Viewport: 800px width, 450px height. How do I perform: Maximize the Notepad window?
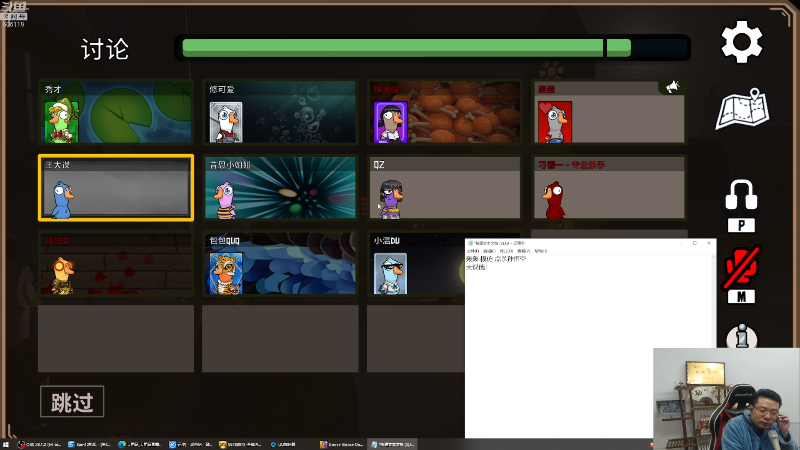click(694, 243)
